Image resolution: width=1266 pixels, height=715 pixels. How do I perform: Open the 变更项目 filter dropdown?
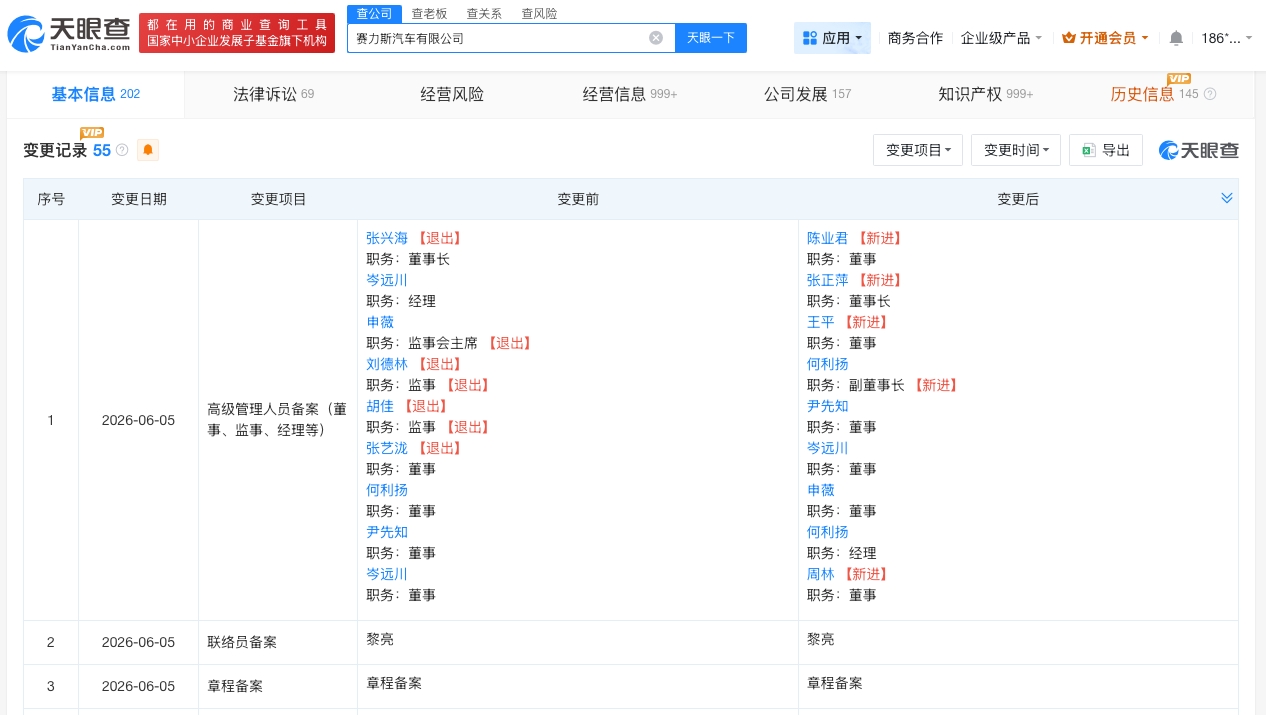pos(918,150)
